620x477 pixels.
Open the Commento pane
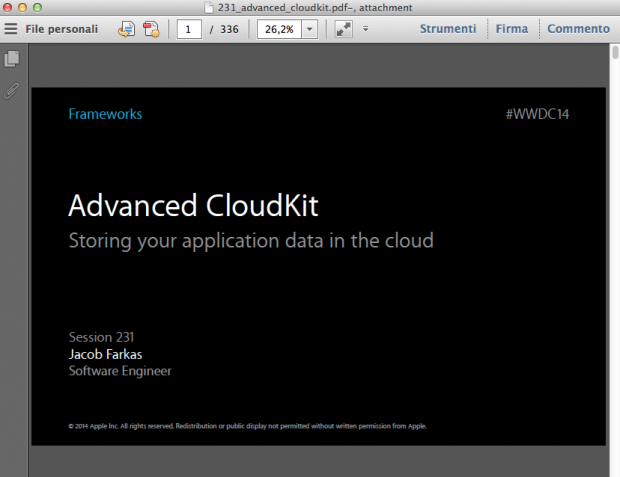click(578, 28)
